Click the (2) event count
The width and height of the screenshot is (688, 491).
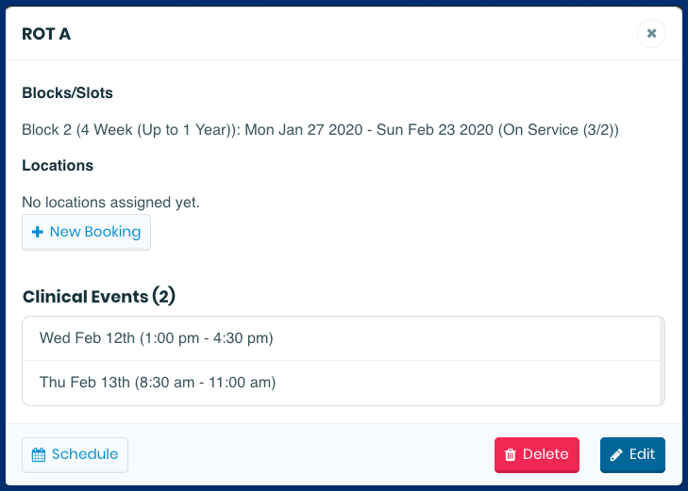164,296
